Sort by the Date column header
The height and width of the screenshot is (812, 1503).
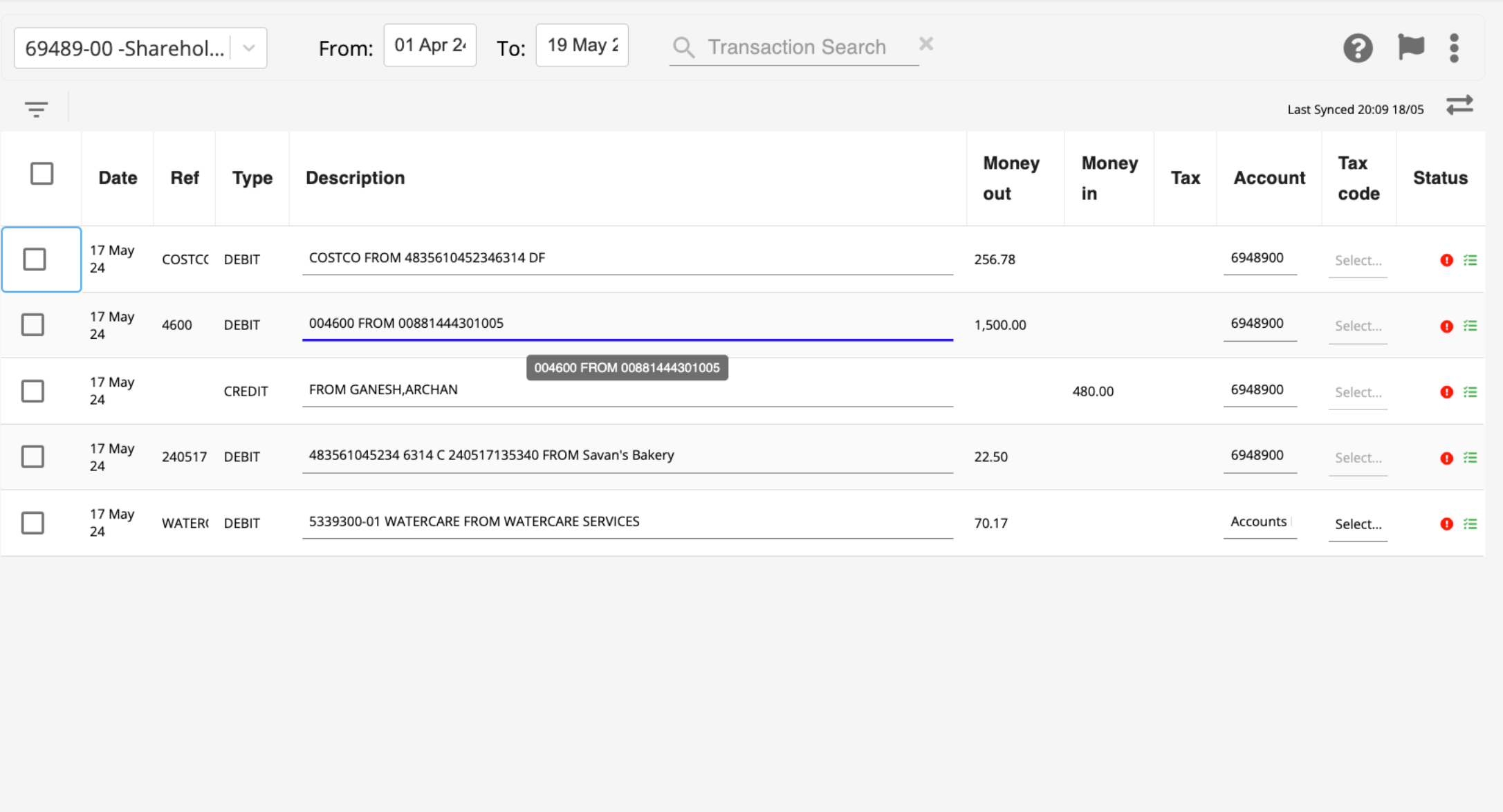[x=118, y=178]
